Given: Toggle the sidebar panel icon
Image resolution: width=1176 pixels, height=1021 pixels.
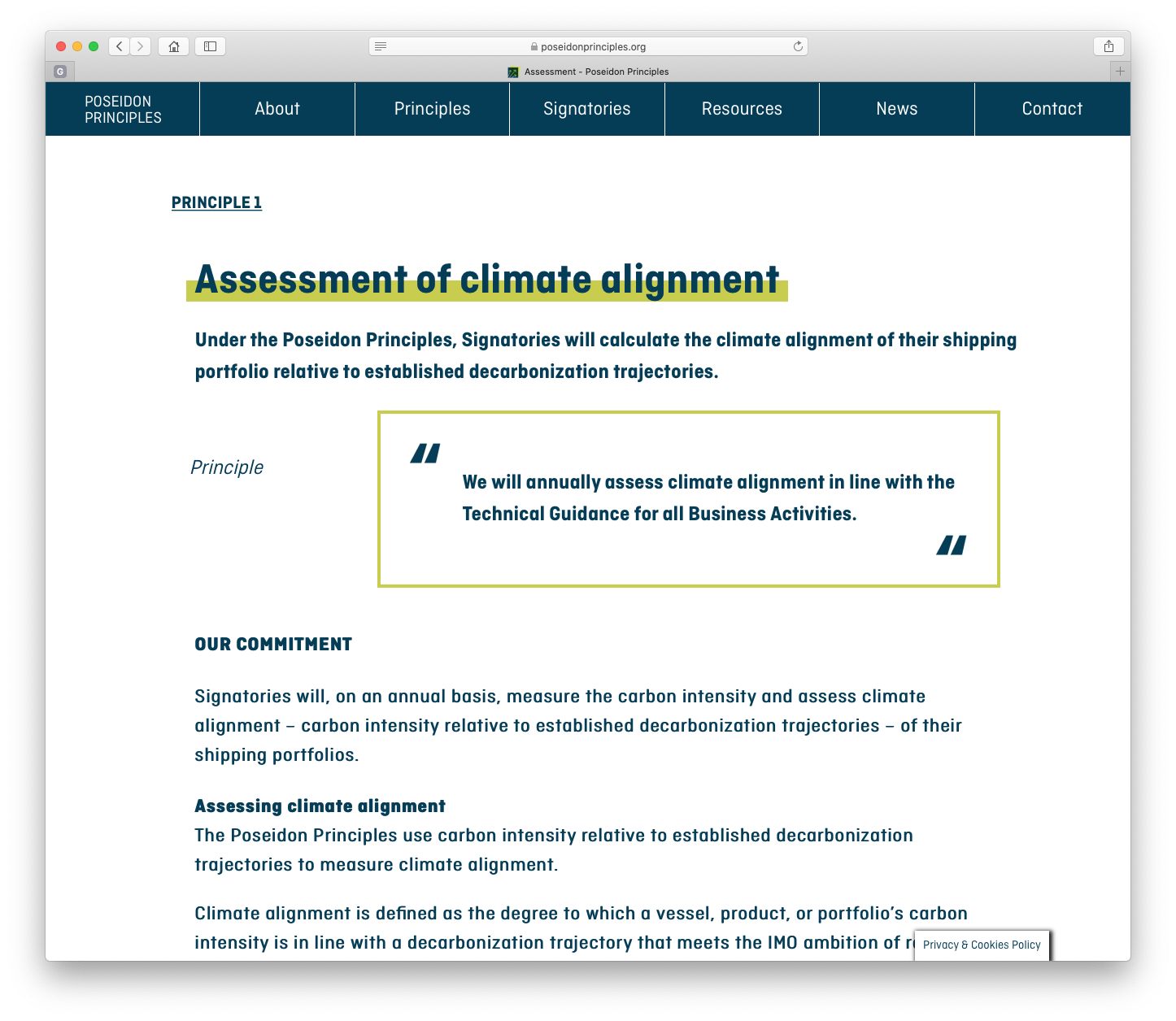Looking at the screenshot, I should click(x=210, y=46).
